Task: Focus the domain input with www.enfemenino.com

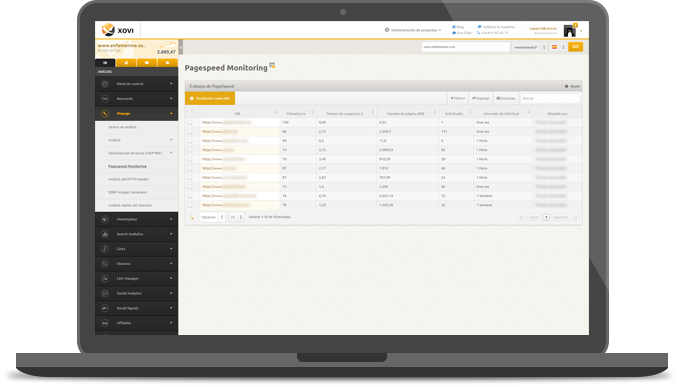Action: click(x=466, y=47)
